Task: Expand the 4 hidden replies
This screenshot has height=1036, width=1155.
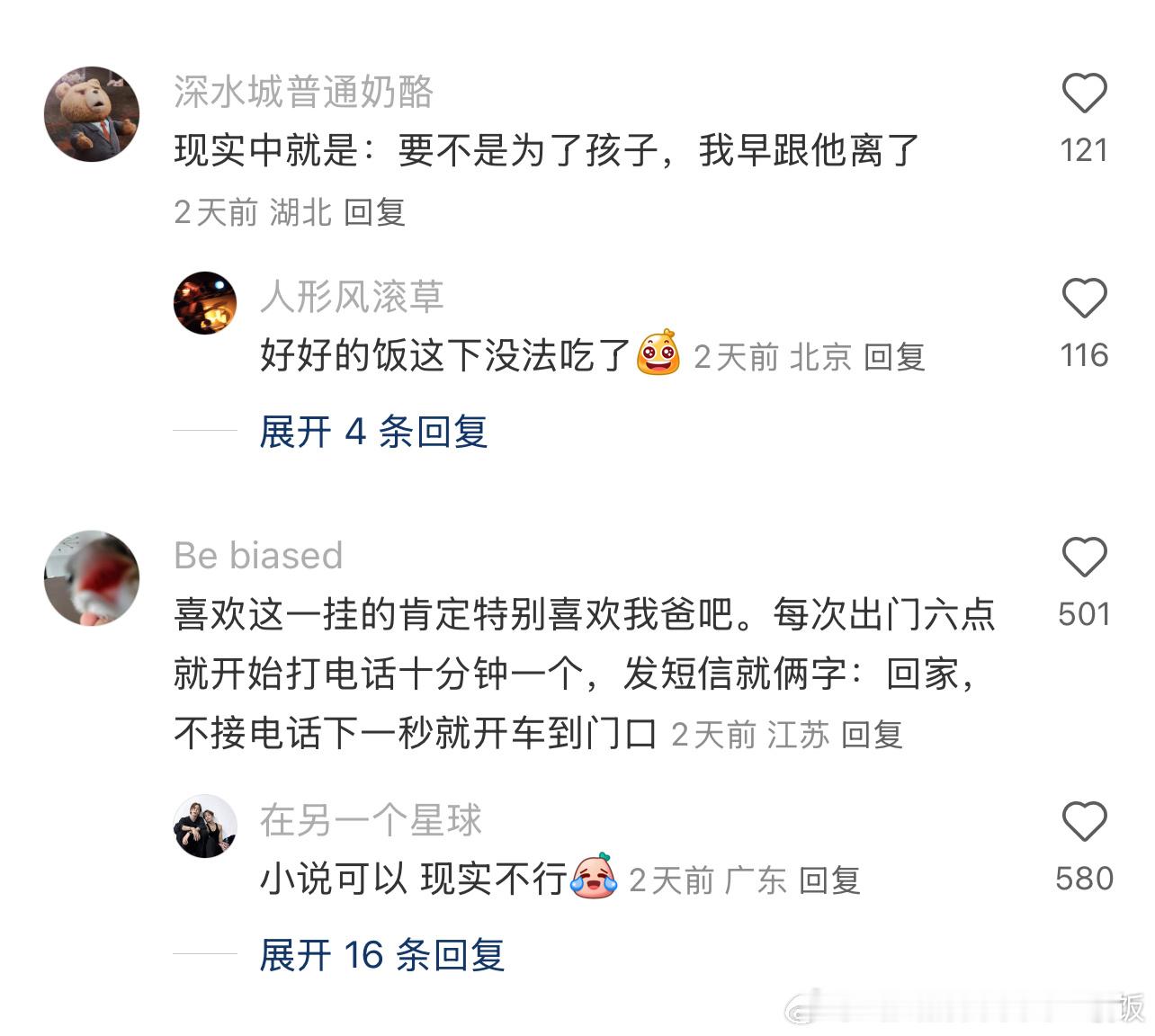Action: pos(373,432)
